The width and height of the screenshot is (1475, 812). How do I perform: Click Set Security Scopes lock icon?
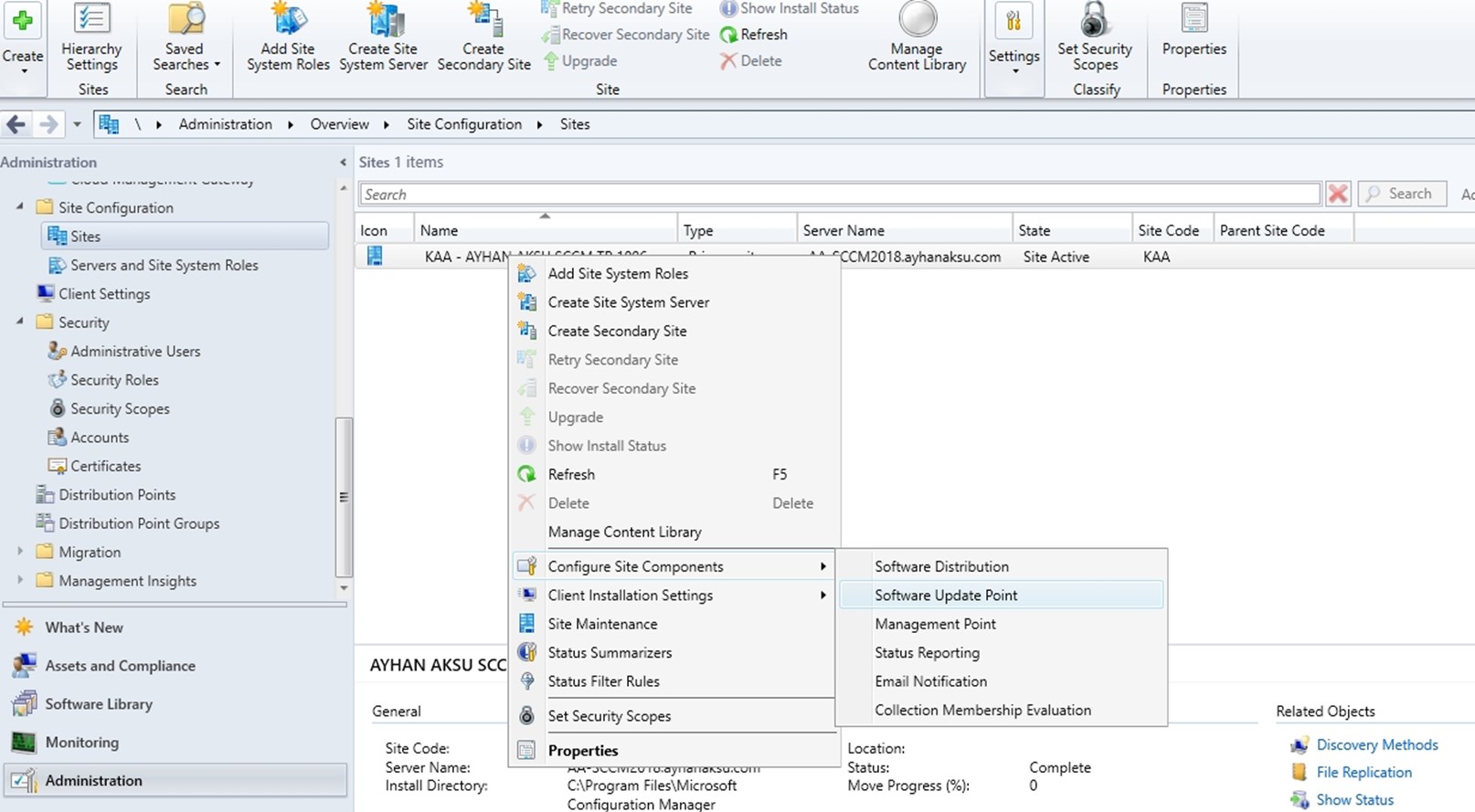tap(1094, 20)
